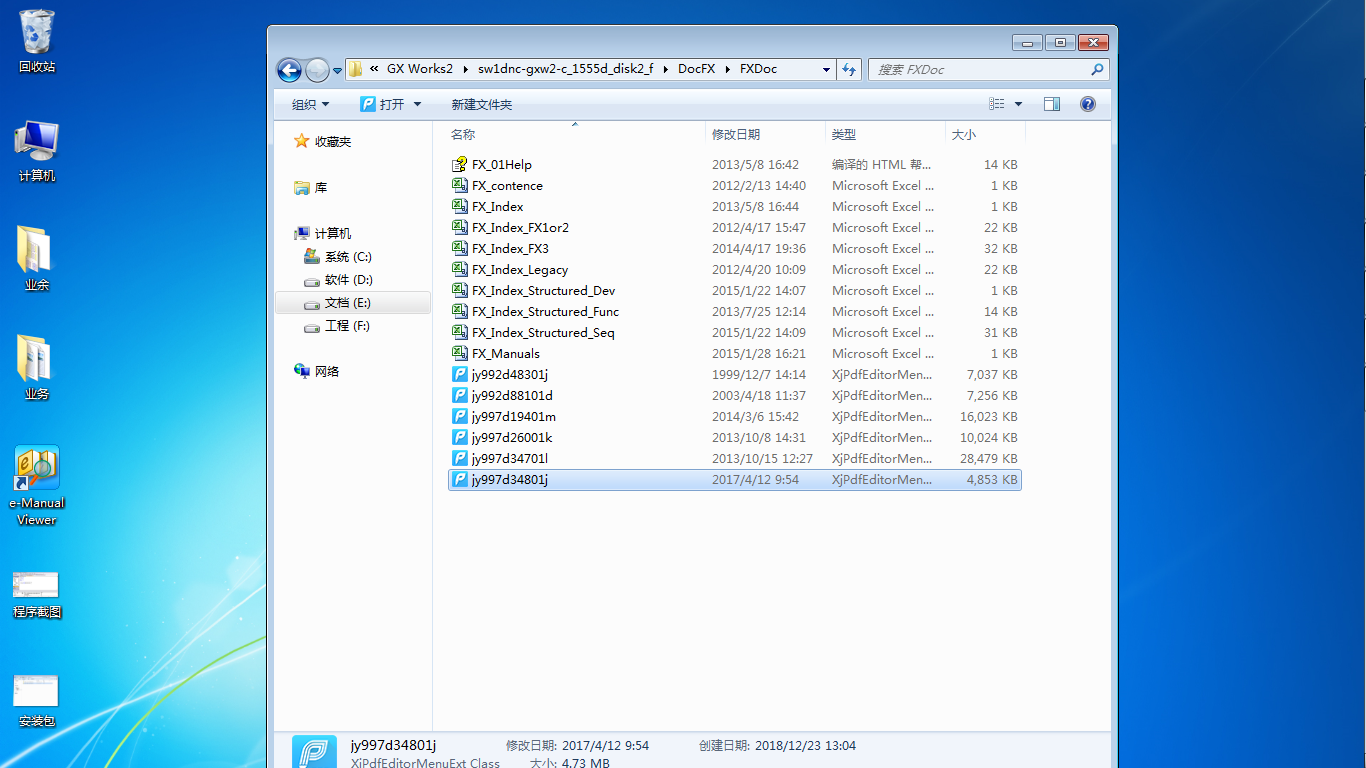Select 工程 (F:) drive in navigation pane
This screenshot has height=768, width=1366.
click(x=347, y=326)
